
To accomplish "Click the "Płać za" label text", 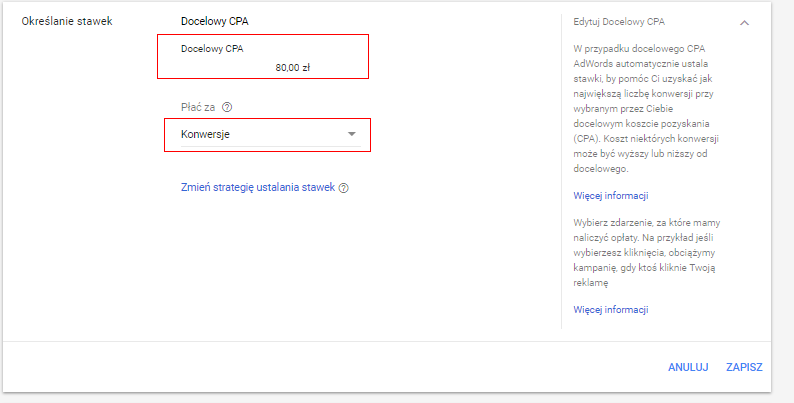I will [198, 107].
